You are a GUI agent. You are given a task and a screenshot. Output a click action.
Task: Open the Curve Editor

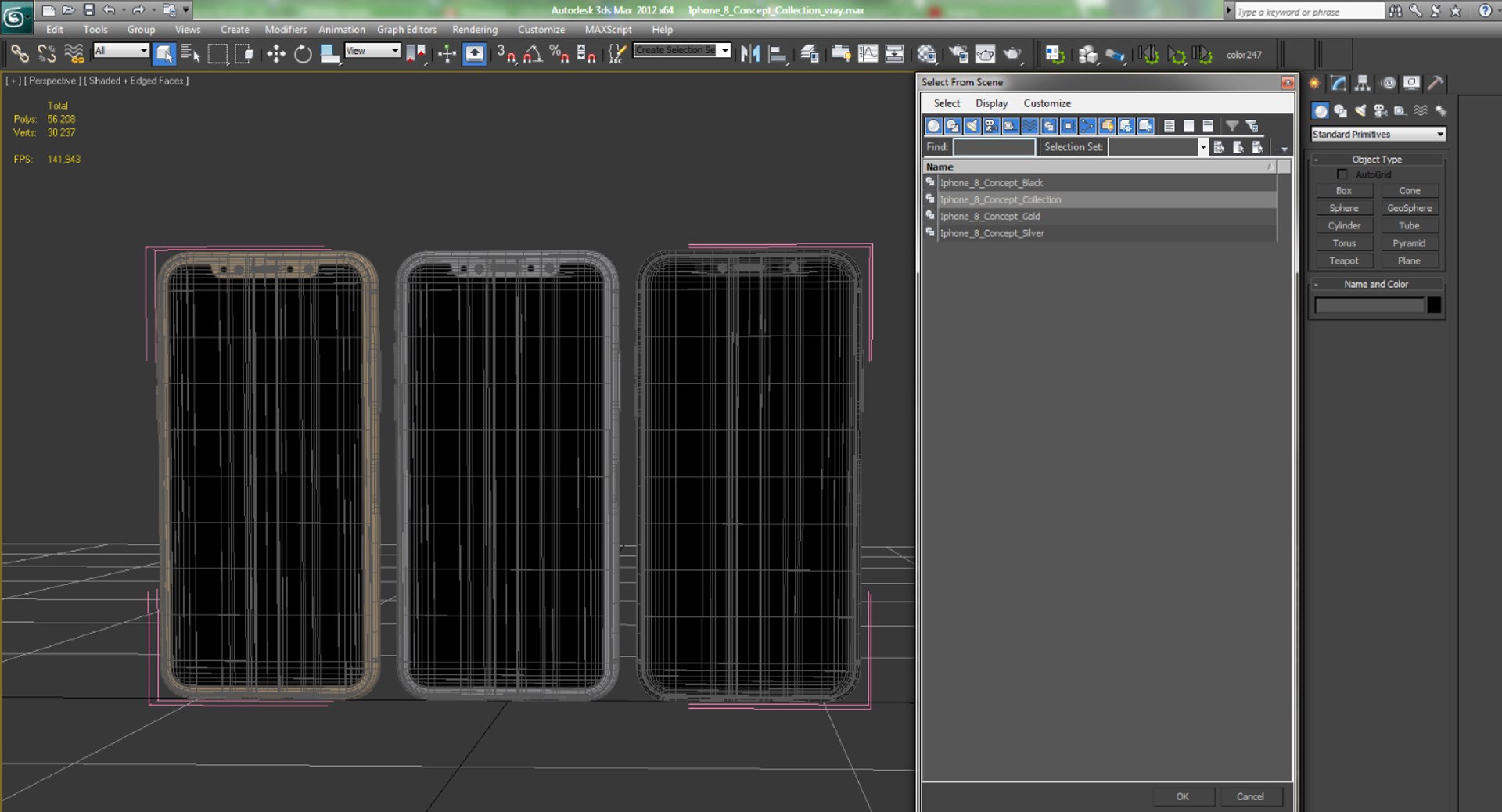click(868, 54)
